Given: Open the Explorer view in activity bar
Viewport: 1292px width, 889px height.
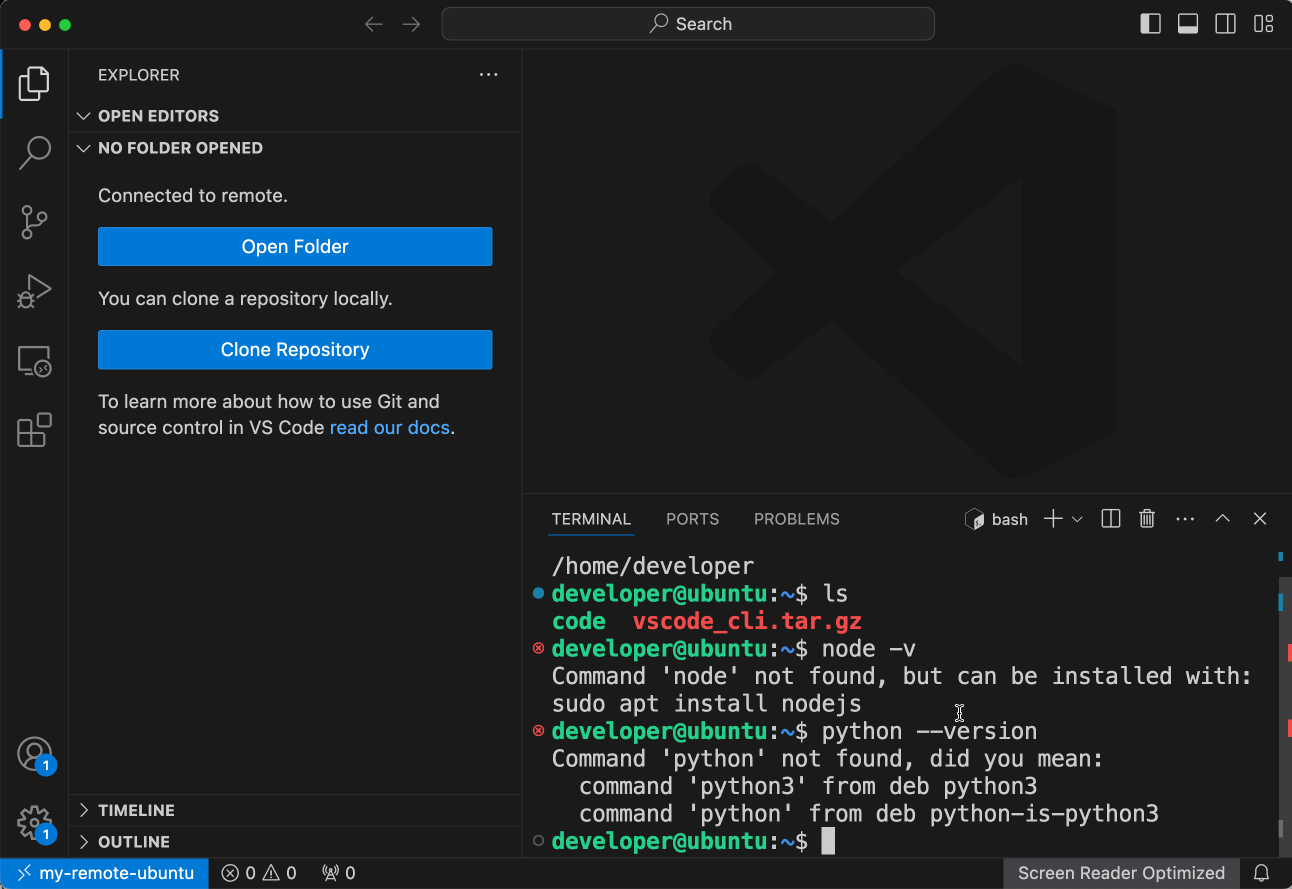Looking at the screenshot, I should pyautogui.click(x=34, y=84).
